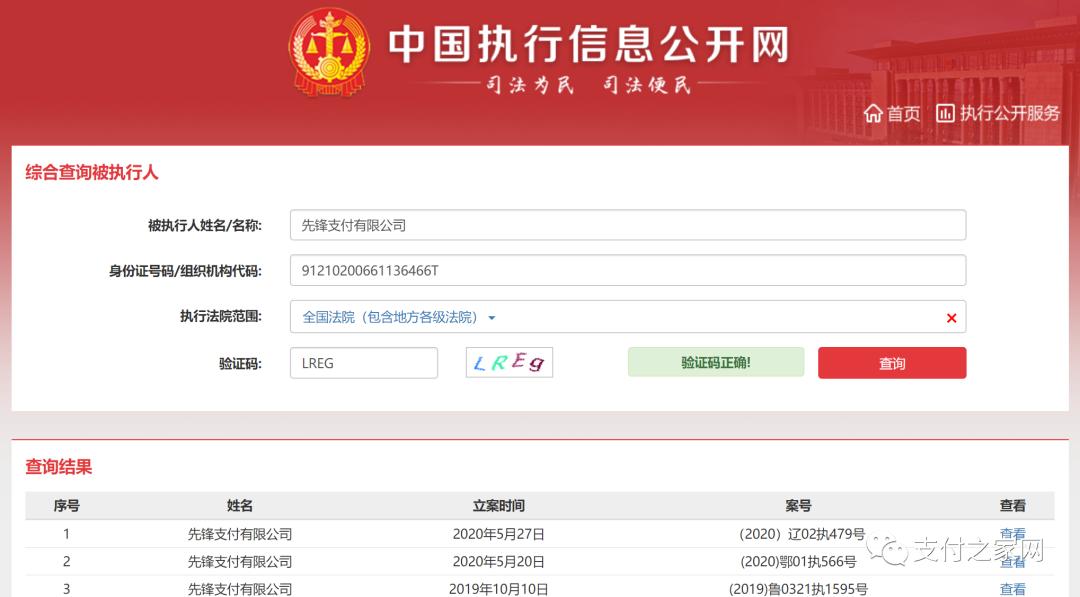Click the captcha input containing LREG
Screen dimensions: 1080x597
pyautogui.click(x=363, y=362)
